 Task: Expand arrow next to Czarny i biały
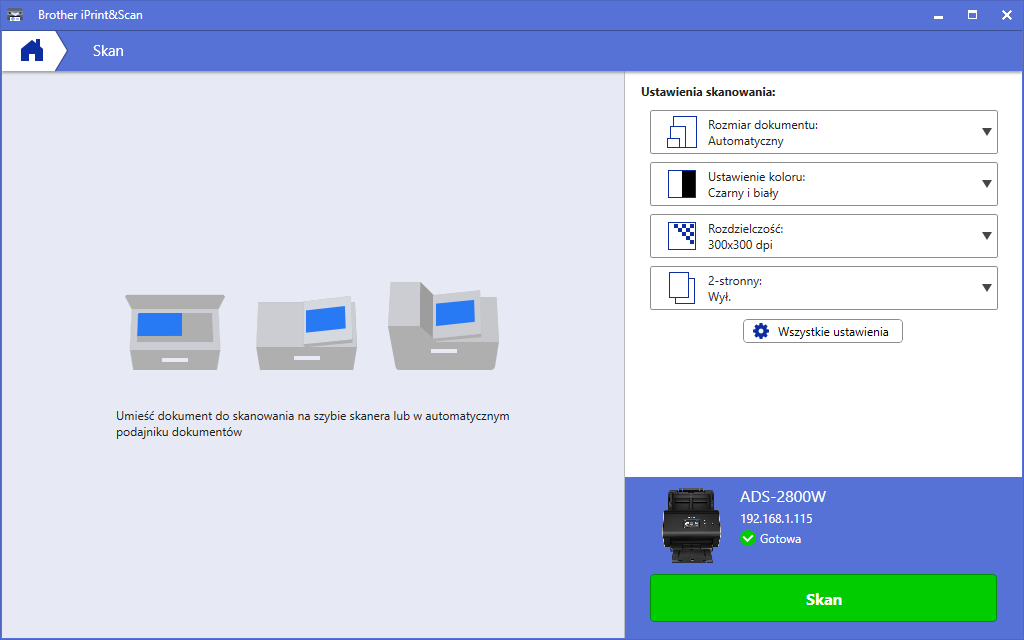coord(987,184)
